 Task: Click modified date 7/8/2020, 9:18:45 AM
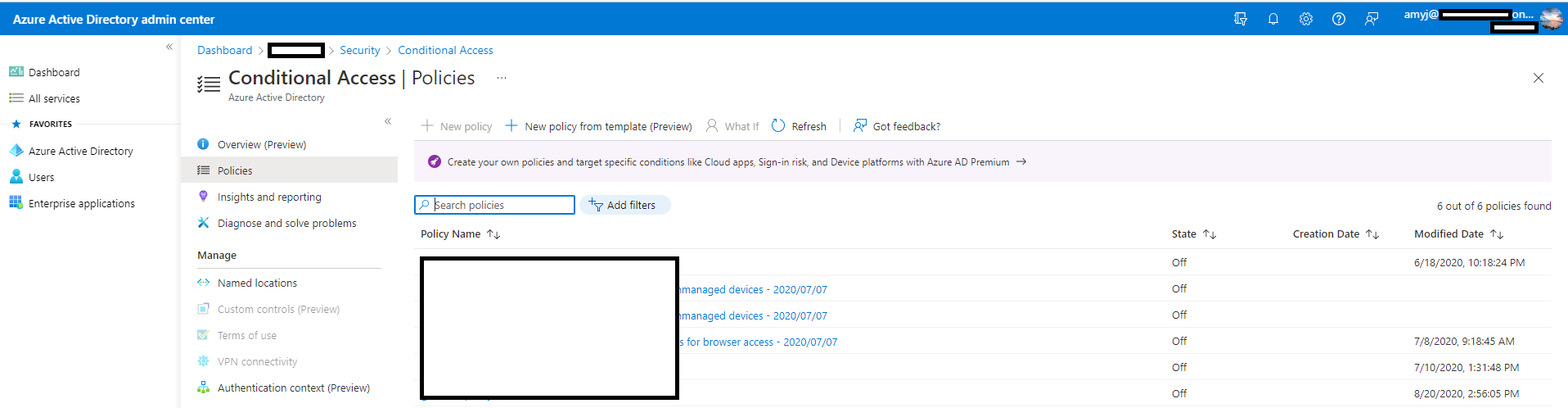click(x=1464, y=342)
